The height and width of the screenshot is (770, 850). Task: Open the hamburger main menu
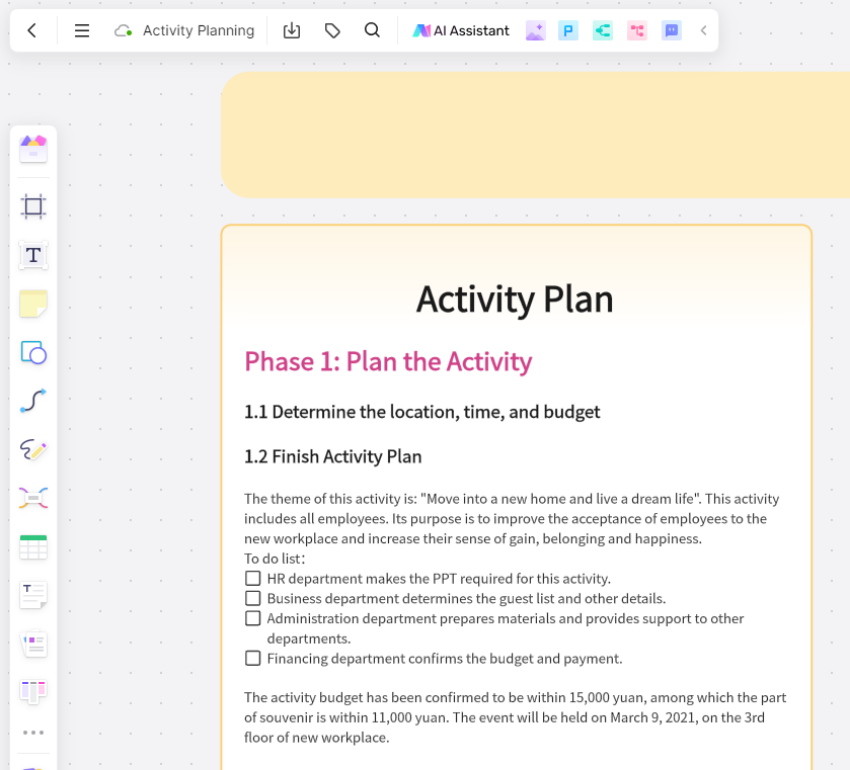(x=82, y=30)
